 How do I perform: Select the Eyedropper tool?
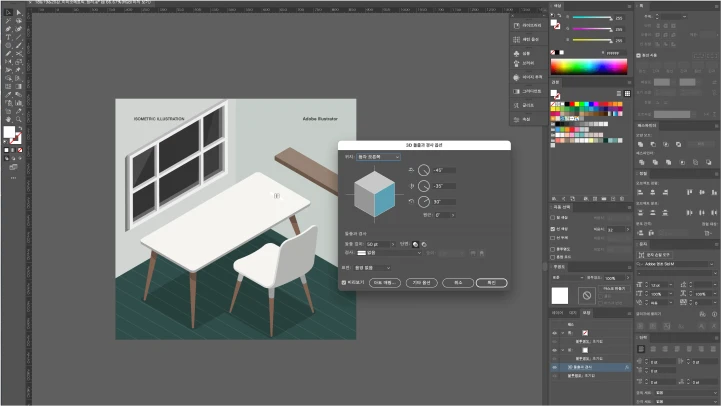coord(8,95)
